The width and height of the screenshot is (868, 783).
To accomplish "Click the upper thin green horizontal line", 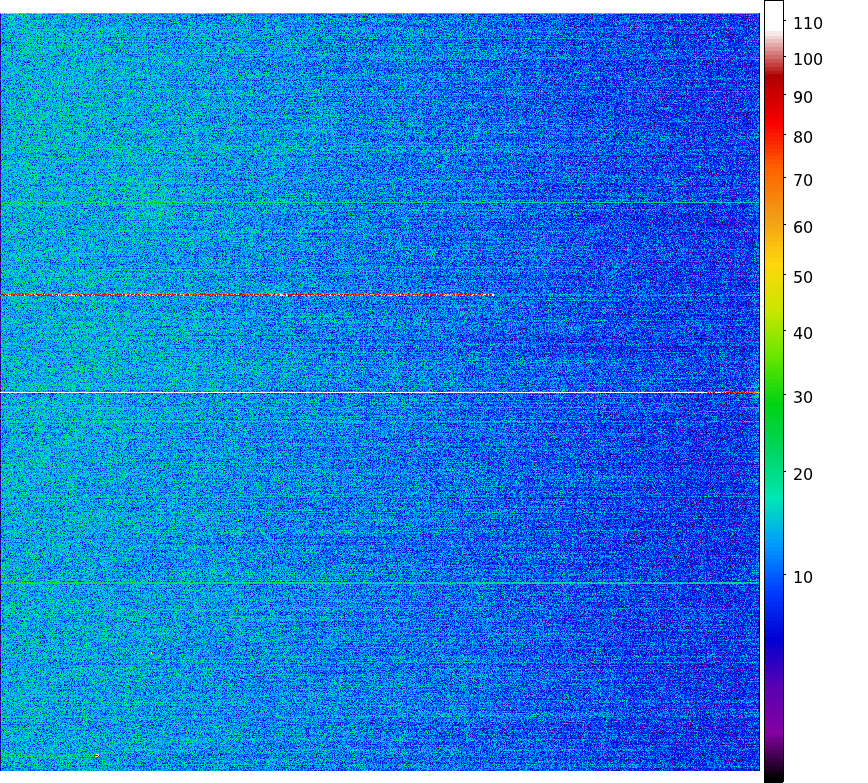I will coord(380,204).
